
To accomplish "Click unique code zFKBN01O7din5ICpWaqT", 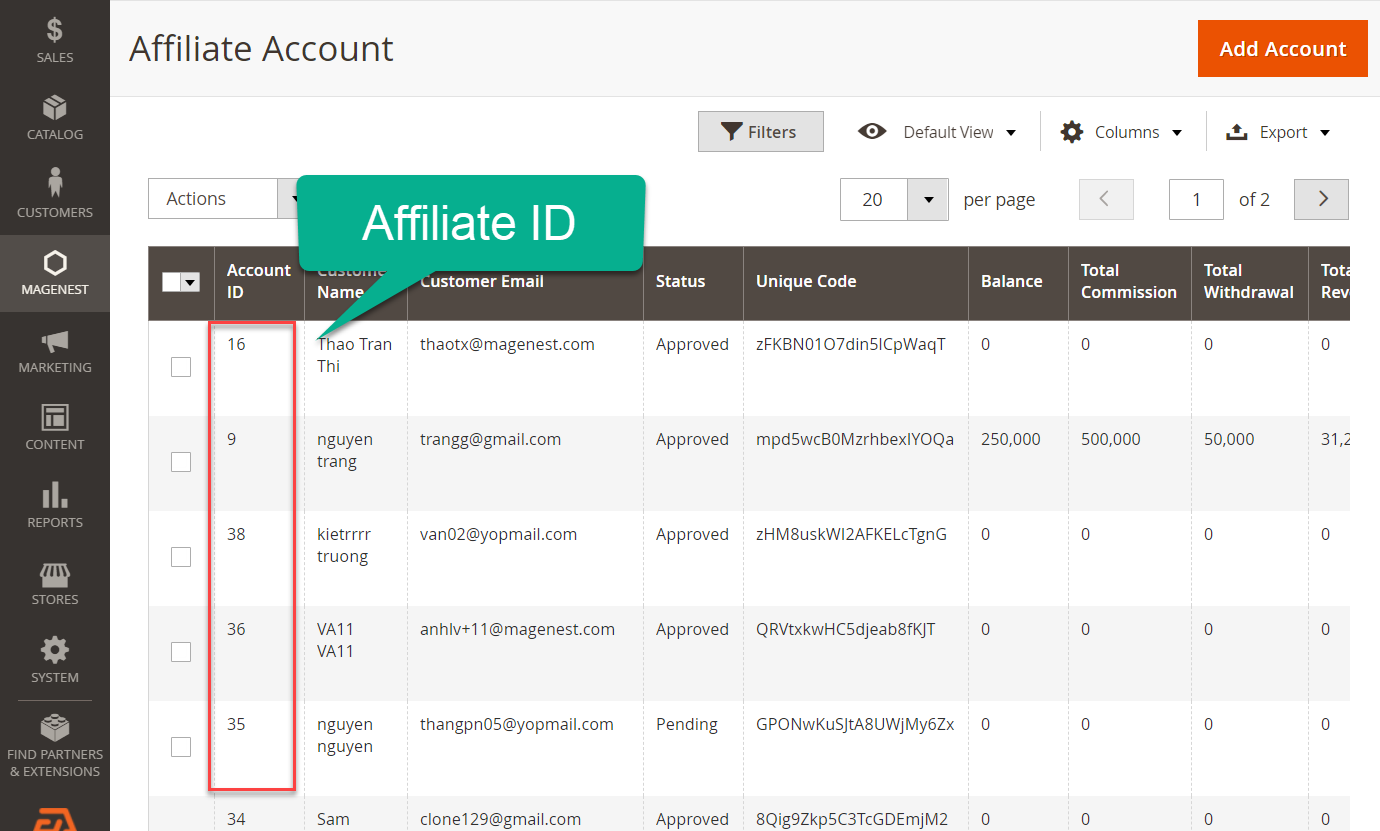I will 851,344.
